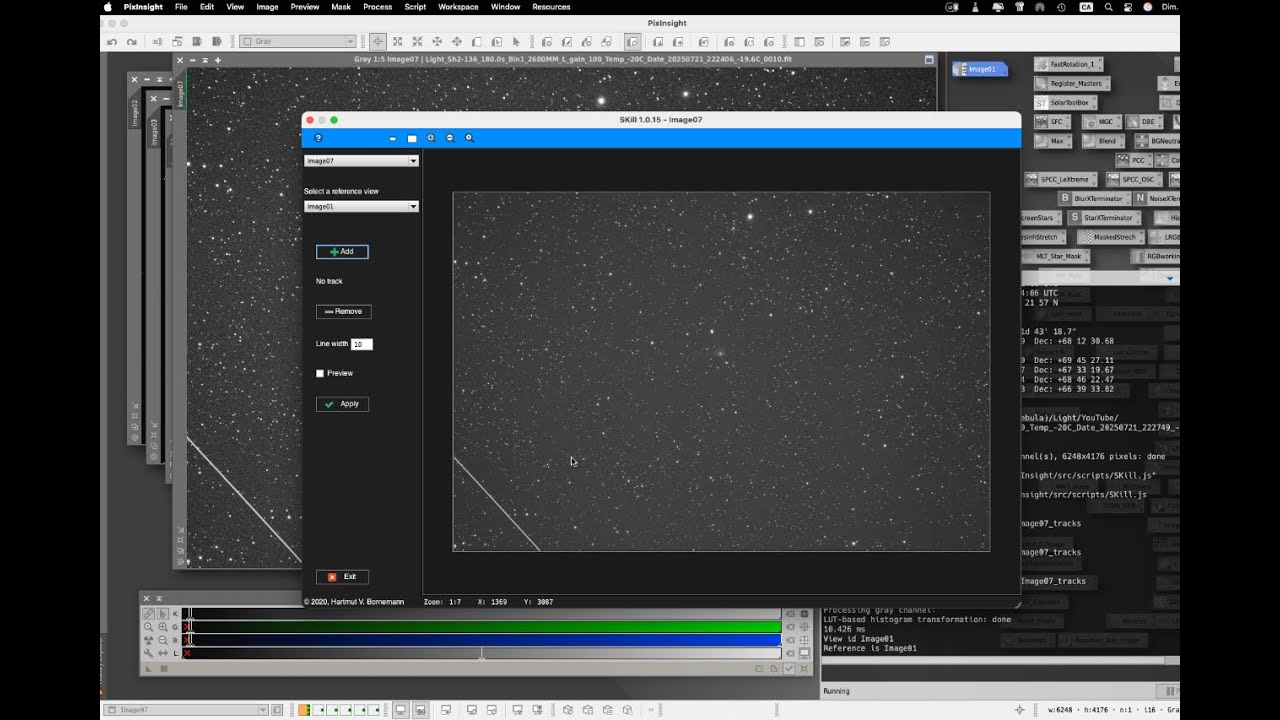Enable the Preview checkbox in SKill
The height and width of the screenshot is (720, 1280).
click(x=320, y=374)
